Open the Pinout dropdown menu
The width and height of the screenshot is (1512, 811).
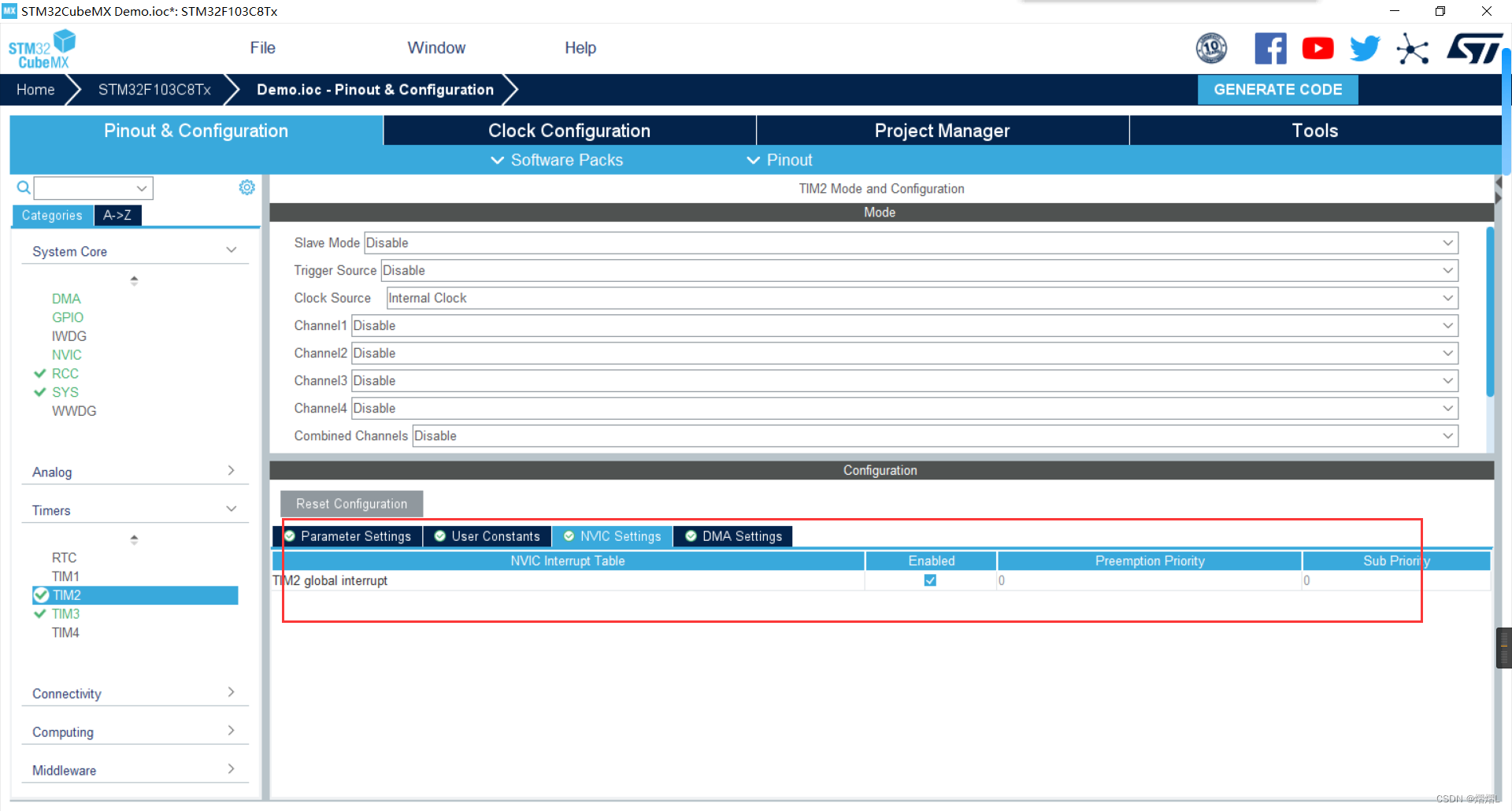click(780, 160)
